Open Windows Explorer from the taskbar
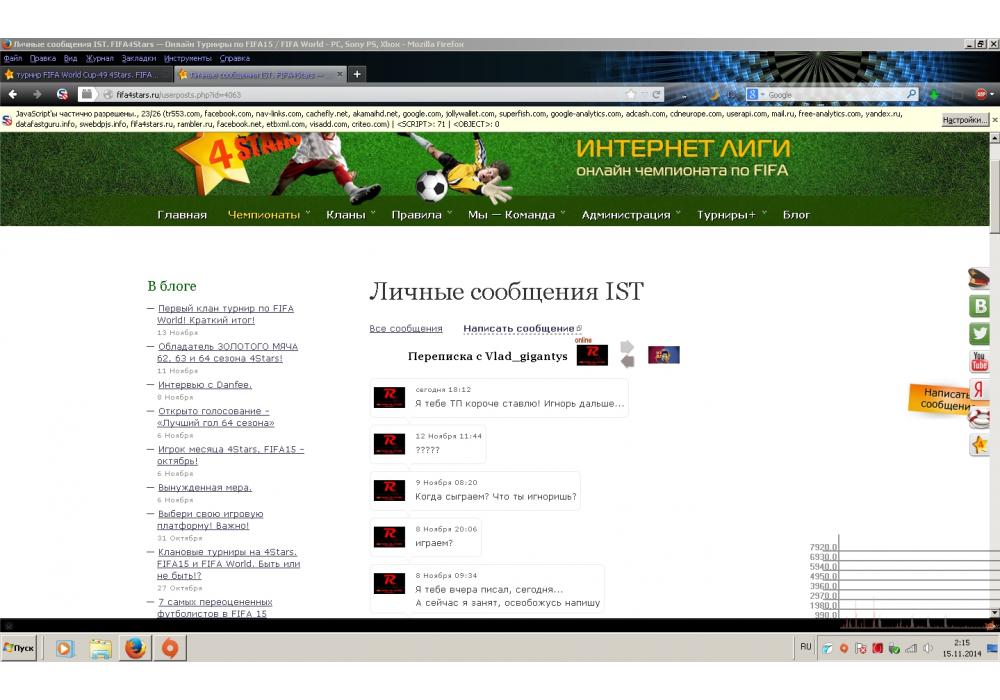This screenshot has height=700, width=1000. tap(100, 648)
